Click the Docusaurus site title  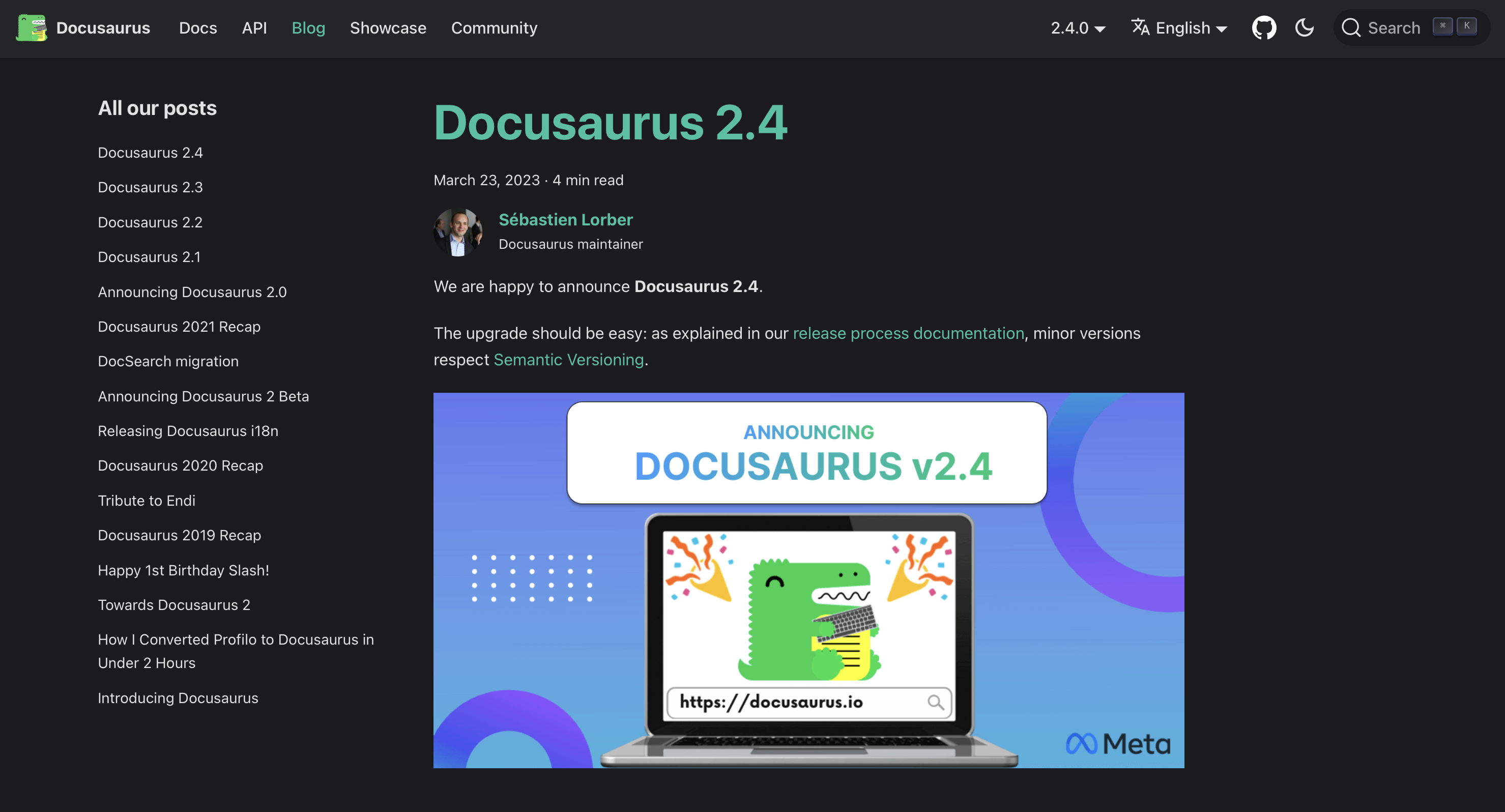[x=103, y=28]
